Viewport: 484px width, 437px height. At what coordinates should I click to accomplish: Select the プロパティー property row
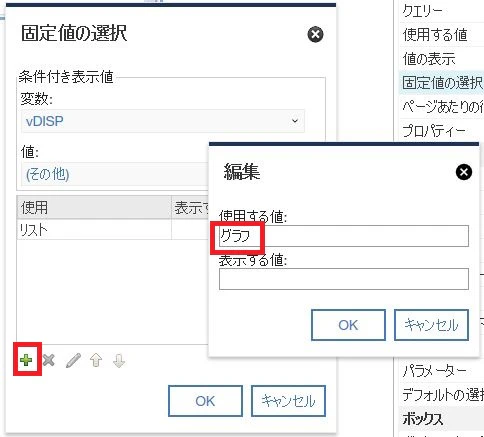[442, 130]
